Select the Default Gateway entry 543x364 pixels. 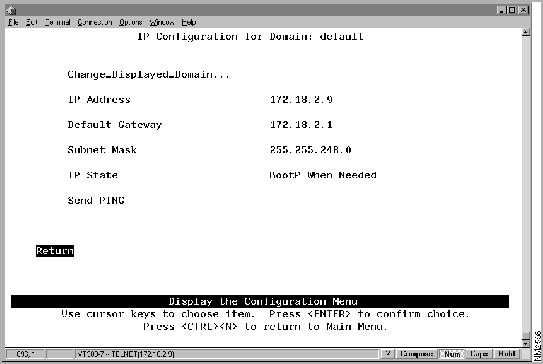(115, 125)
